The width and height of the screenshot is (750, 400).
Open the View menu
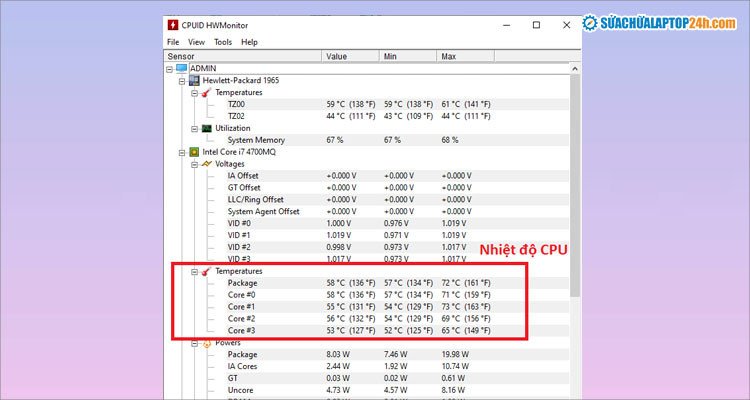coord(196,42)
